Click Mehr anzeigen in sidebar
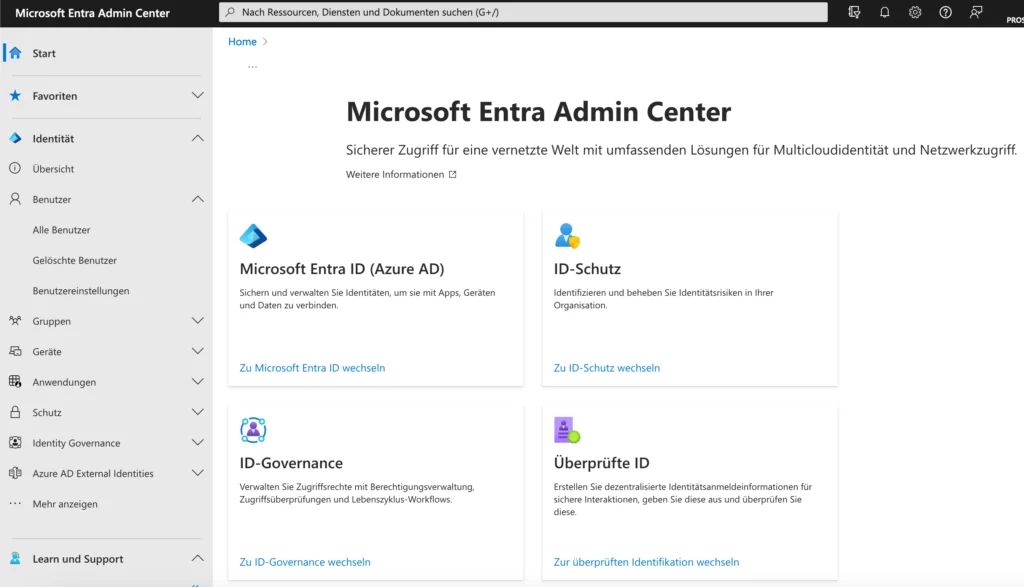1024x587 pixels. 65,504
